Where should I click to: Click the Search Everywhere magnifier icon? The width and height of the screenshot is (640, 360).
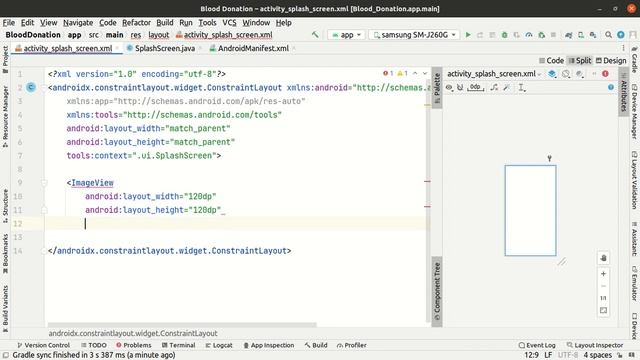(x=608, y=35)
